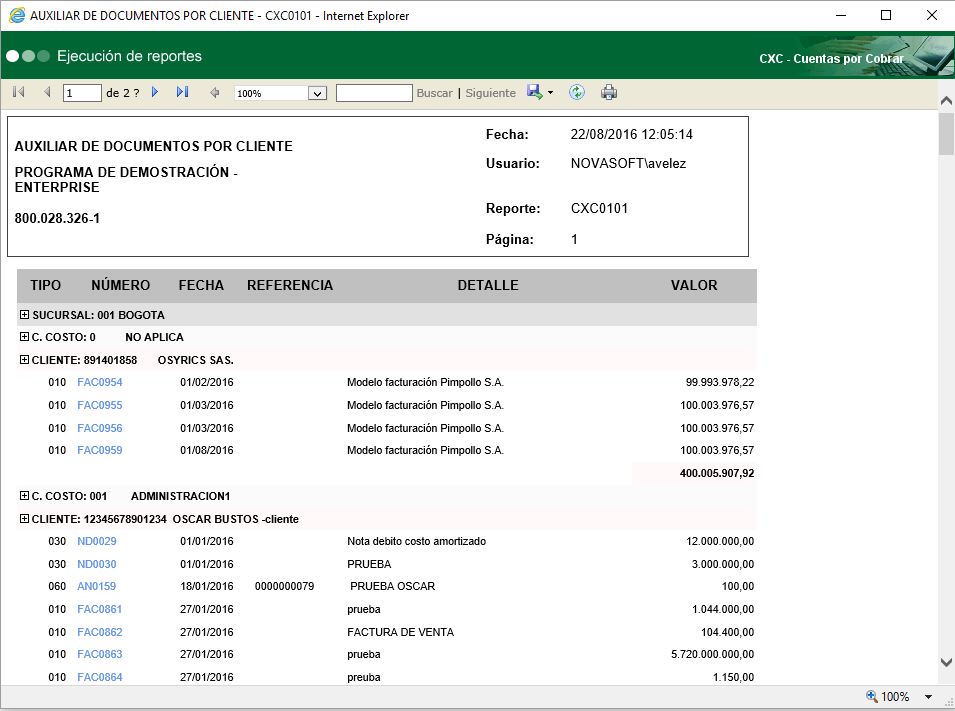Collapse the SUCURSAL: 001 BOGOTA group
Image resolution: width=955 pixels, height=711 pixels.
25,314
